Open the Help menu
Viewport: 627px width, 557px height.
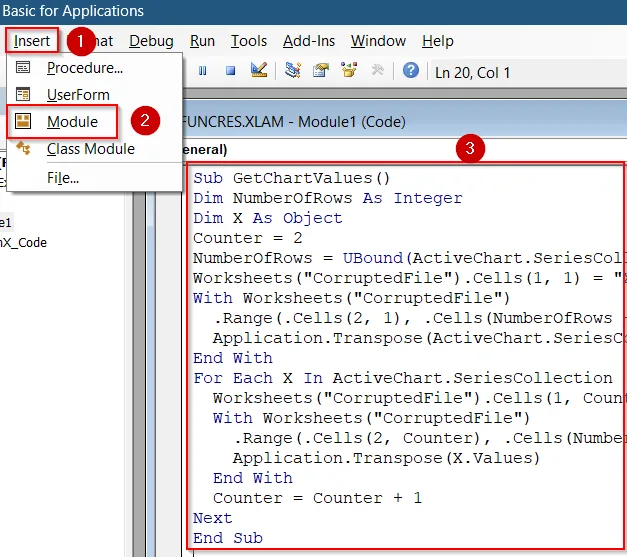[x=437, y=41]
